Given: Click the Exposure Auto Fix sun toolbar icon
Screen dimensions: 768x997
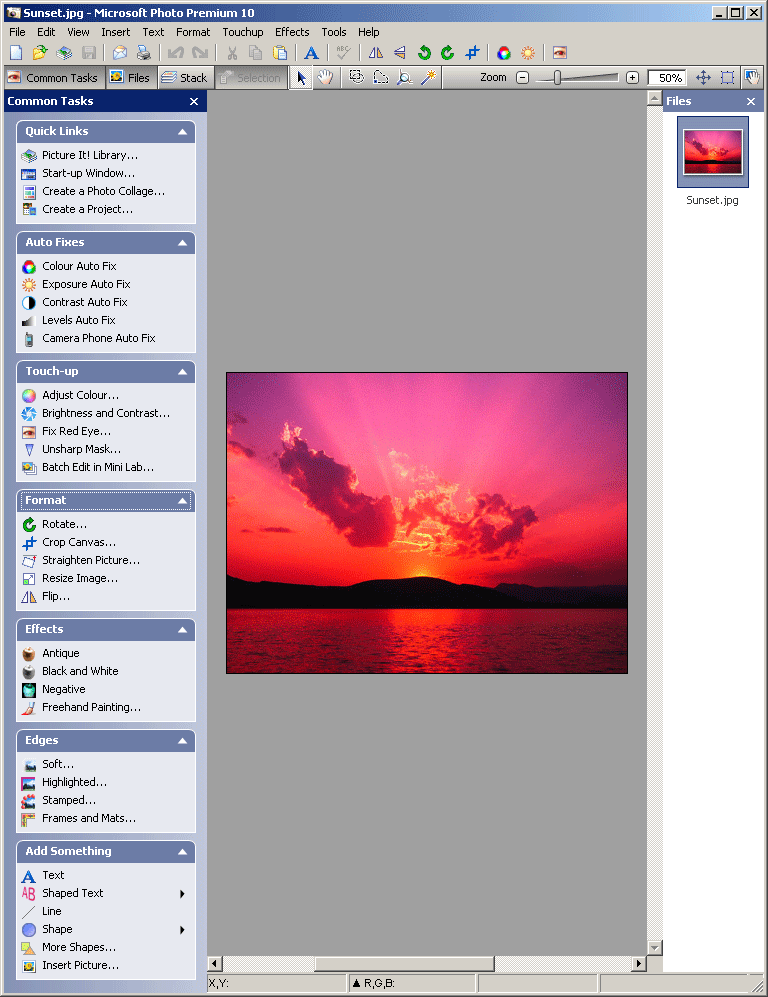Looking at the screenshot, I should 528,53.
